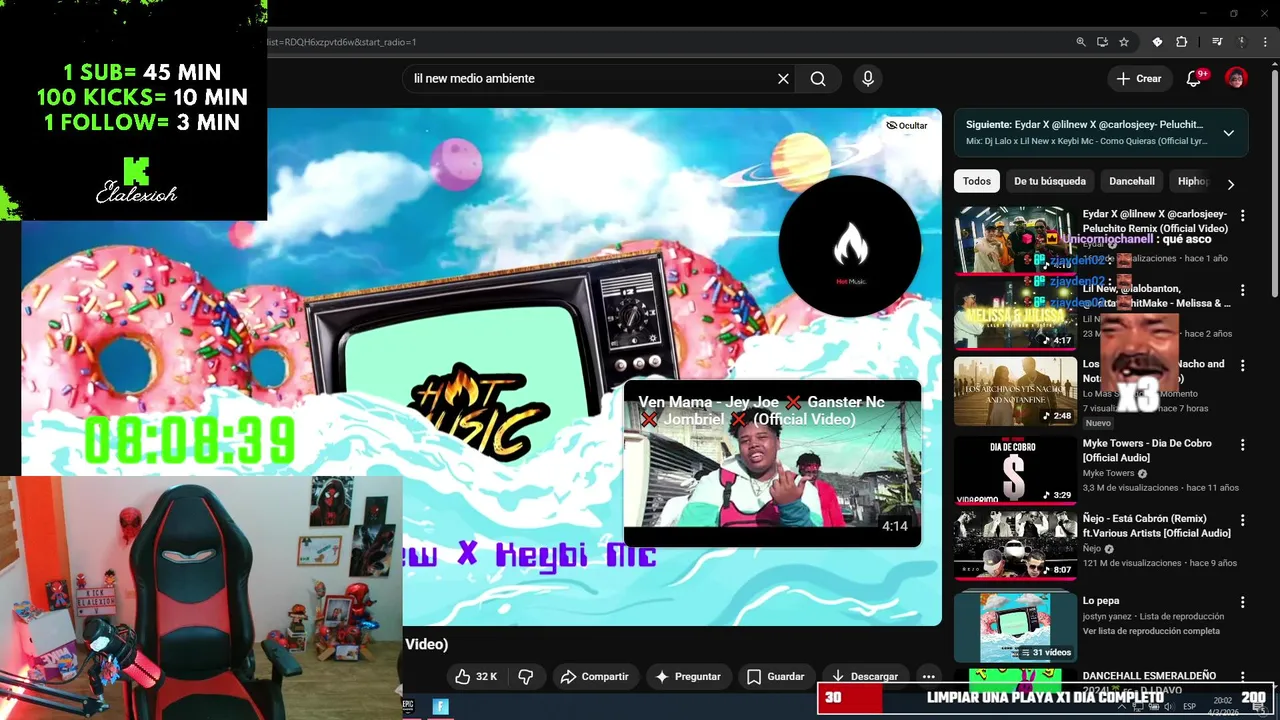
Task: Focus the YouTube search input field
Action: tap(590, 79)
